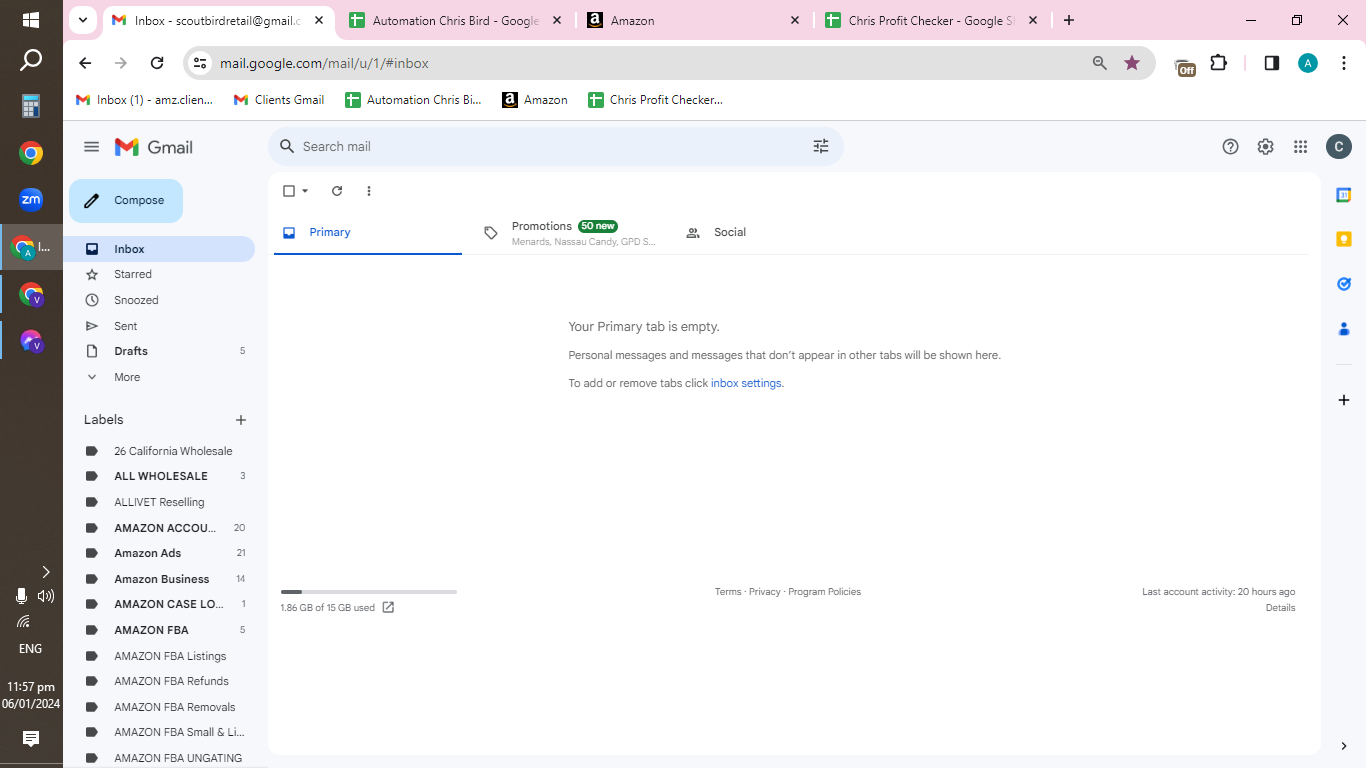Refresh the inbox message list
The image size is (1366, 768).
coord(337,191)
